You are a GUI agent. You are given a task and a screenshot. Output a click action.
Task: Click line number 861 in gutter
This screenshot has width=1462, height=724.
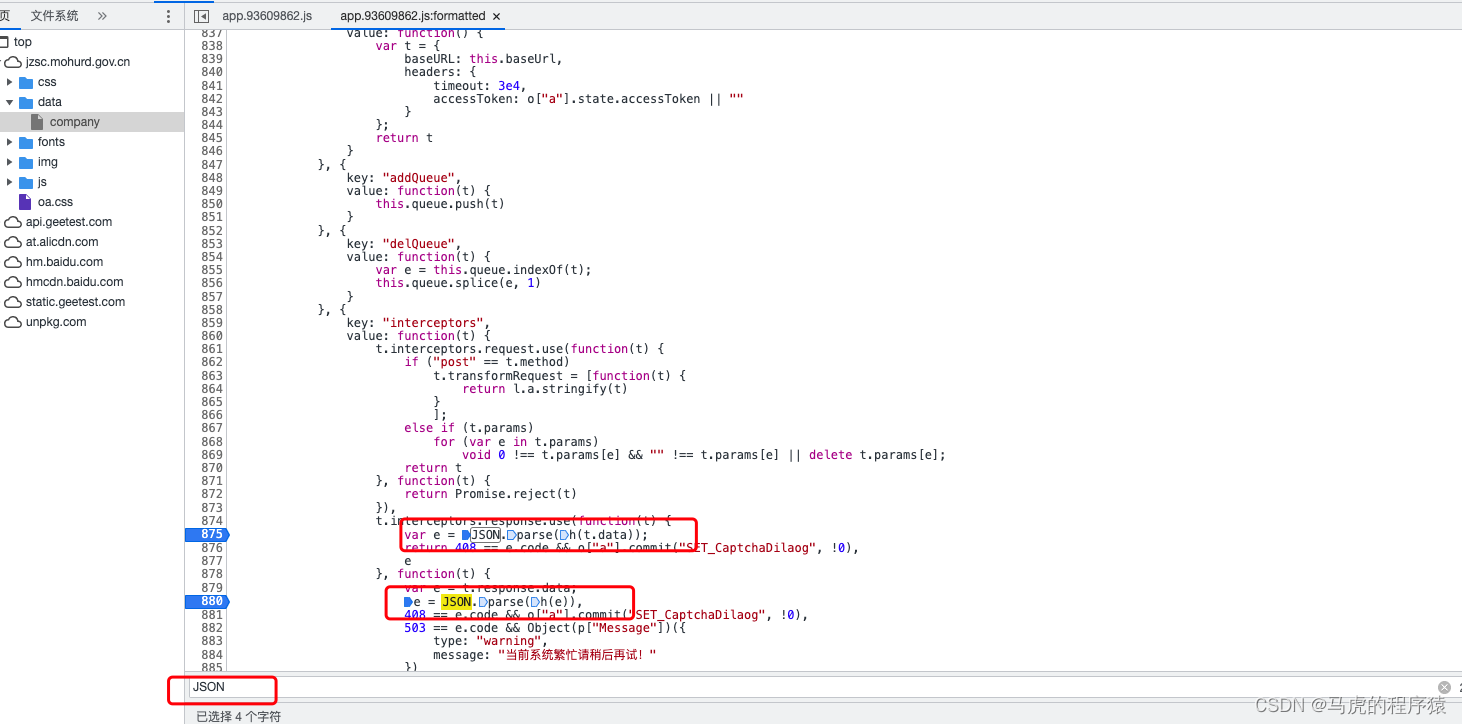(211, 349)
